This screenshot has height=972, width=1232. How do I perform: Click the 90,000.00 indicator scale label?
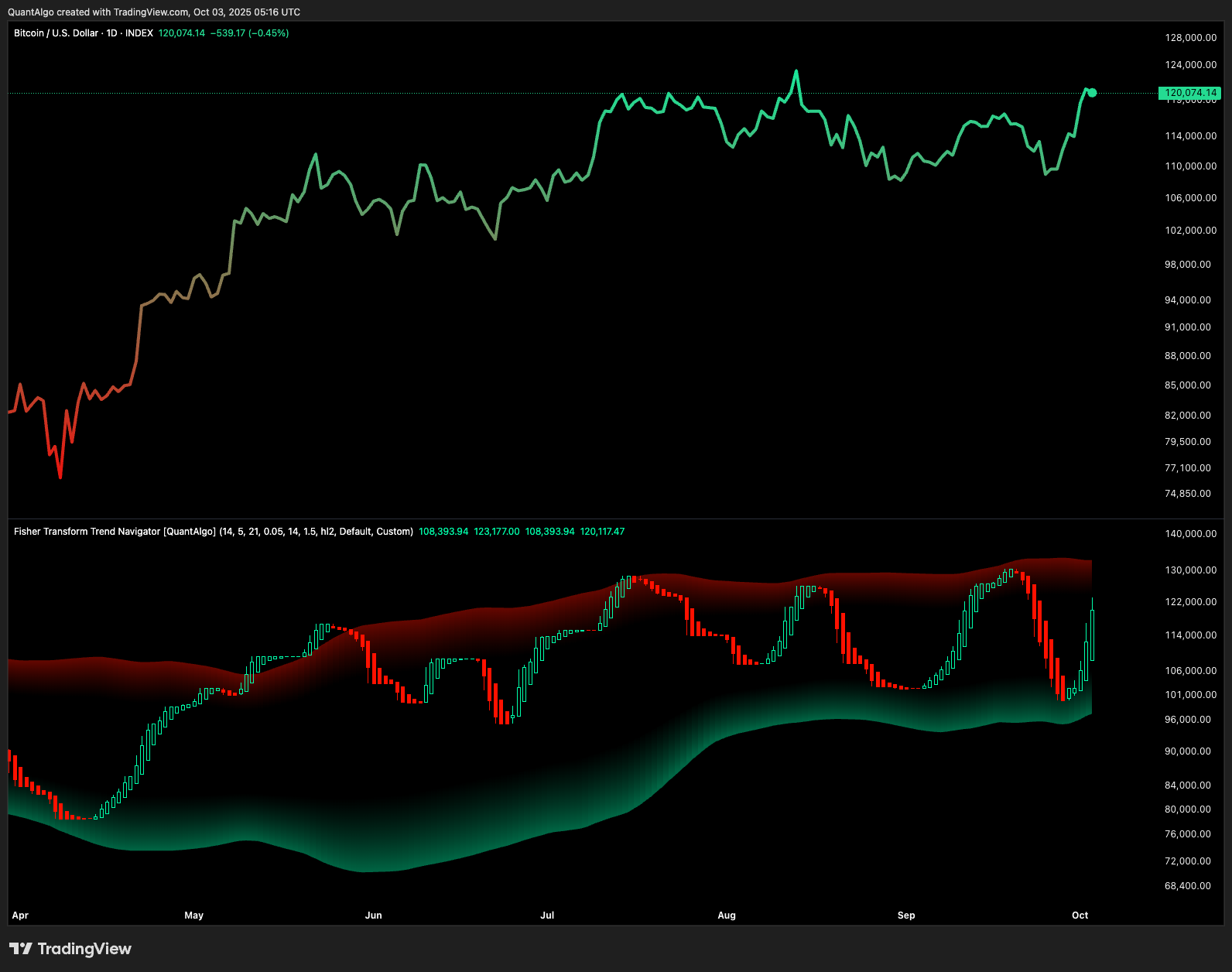pos(1188,751)
